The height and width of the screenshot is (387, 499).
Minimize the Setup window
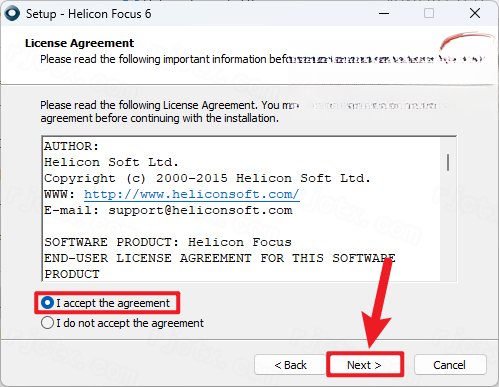pyautogui.click(x=384, y=14)
